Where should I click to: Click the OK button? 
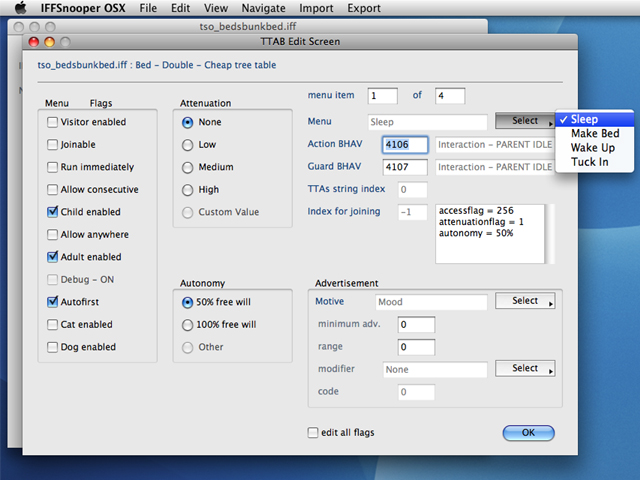point(528,433)
